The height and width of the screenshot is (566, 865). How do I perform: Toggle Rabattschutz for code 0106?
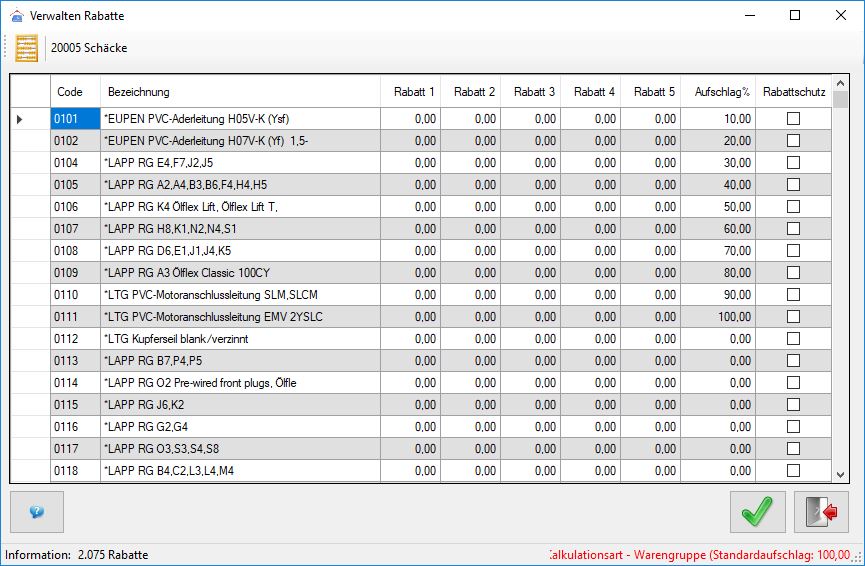[x=793, y=207]
